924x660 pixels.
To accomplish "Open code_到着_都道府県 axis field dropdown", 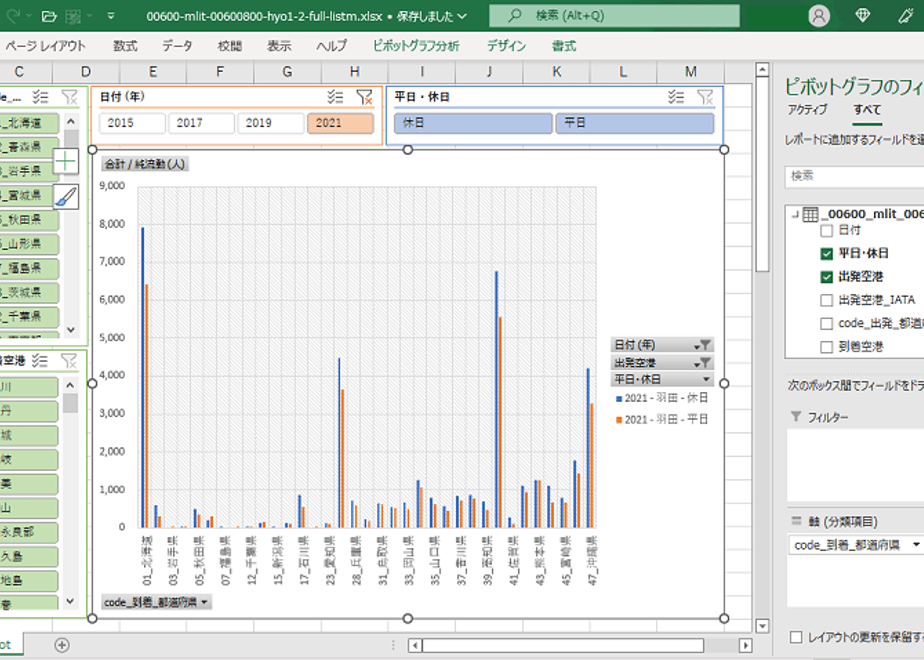I will [915, 545].
